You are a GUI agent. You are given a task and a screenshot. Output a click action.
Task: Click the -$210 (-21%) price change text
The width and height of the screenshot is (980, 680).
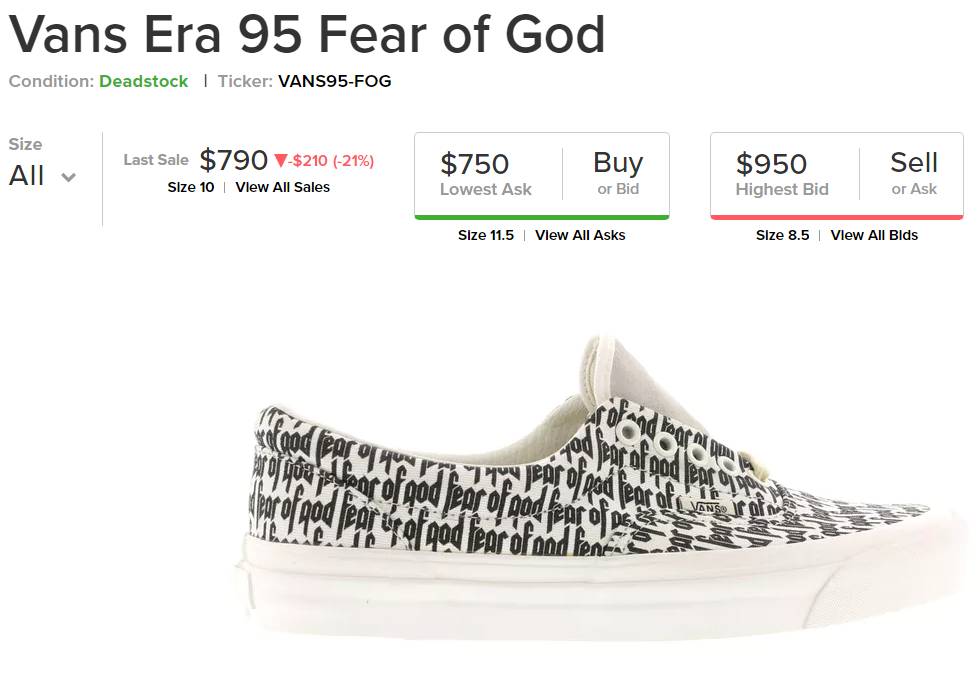pos(332,161)
